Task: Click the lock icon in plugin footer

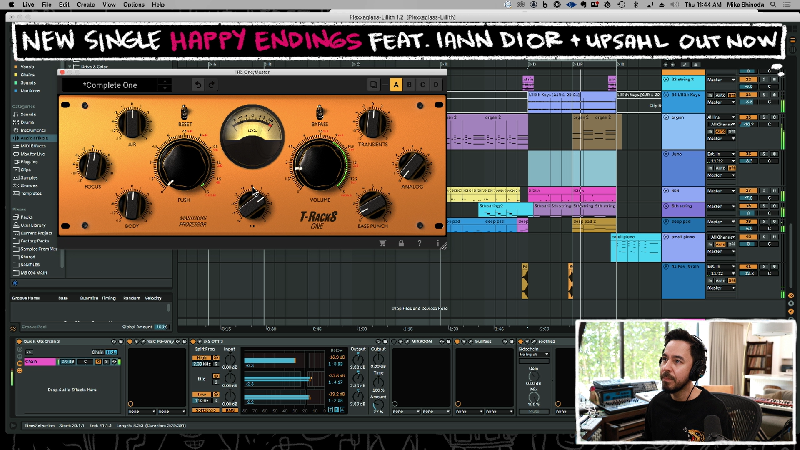Action: pos(401,243)
